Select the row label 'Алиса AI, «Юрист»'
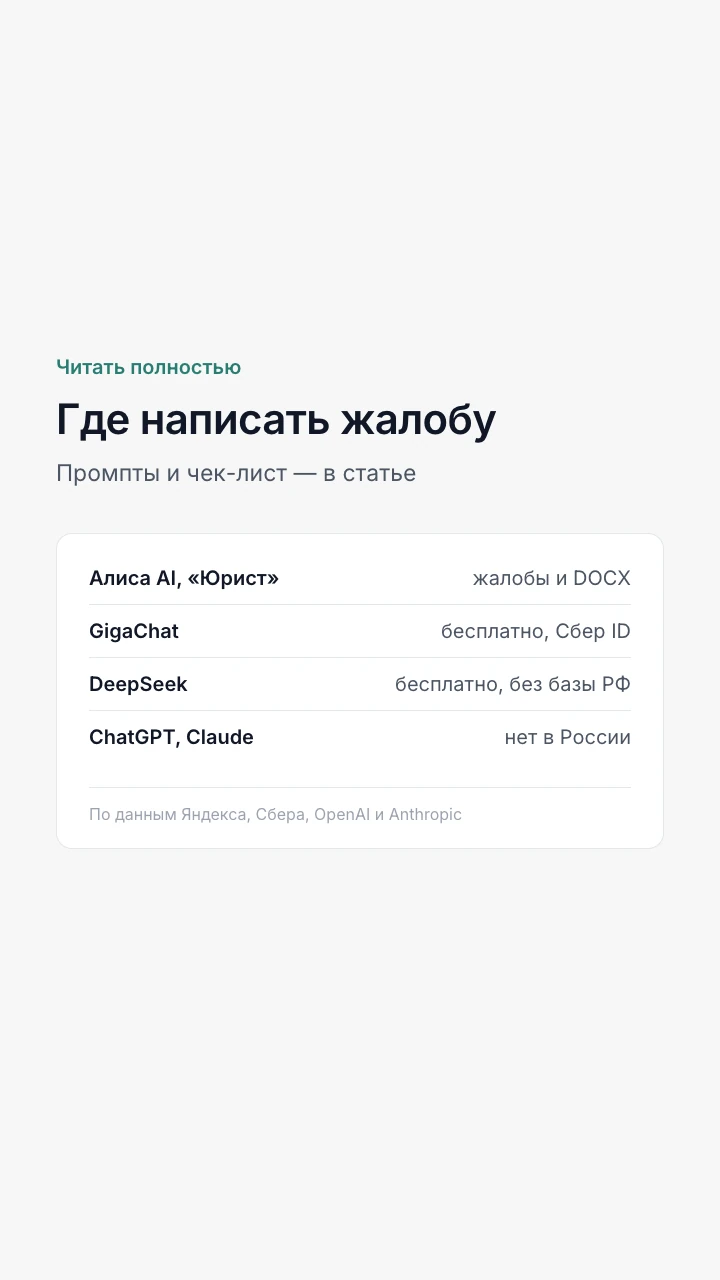 pos(184,578)
